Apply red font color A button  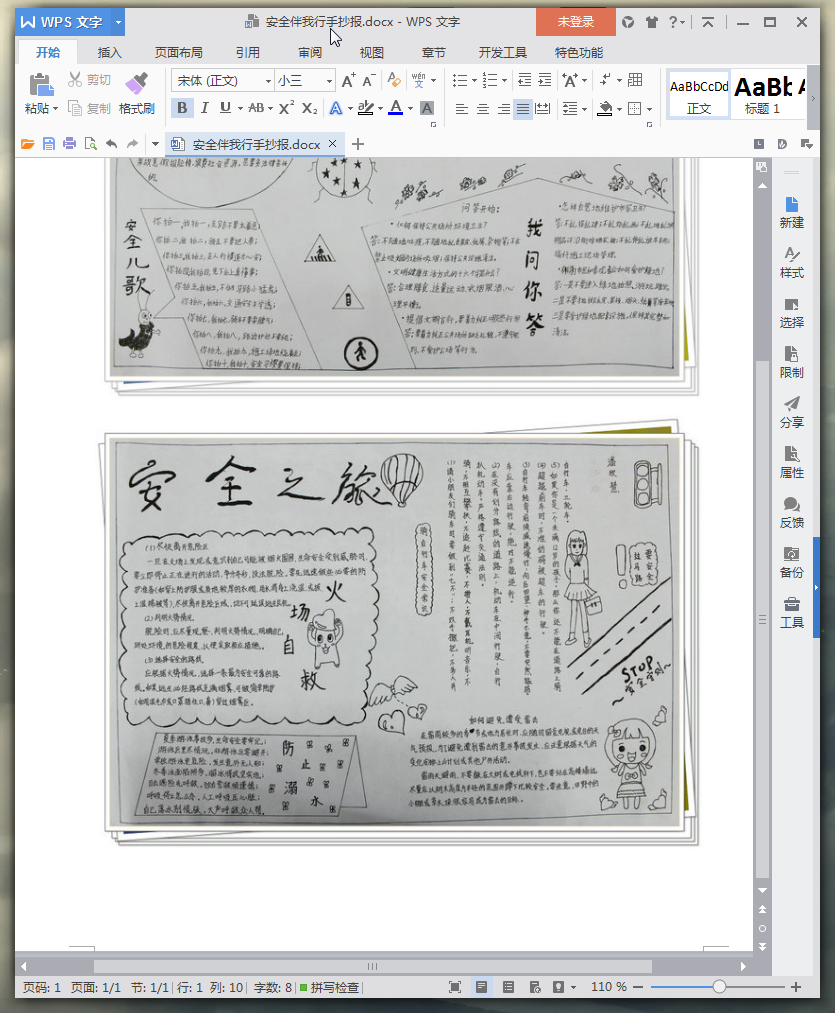point(396,108)
